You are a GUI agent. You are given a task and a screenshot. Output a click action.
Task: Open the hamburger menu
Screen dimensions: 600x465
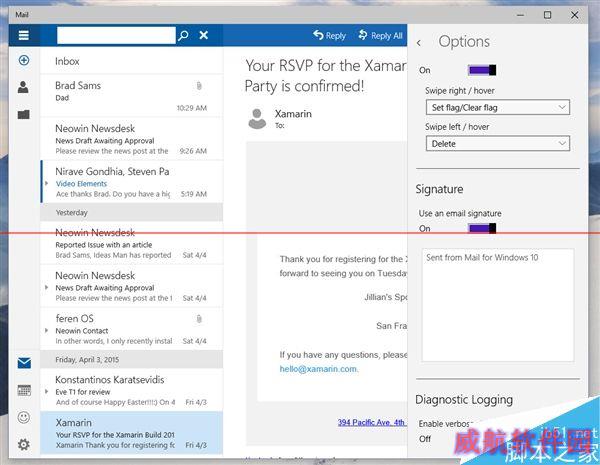click(x=24, y=35)
